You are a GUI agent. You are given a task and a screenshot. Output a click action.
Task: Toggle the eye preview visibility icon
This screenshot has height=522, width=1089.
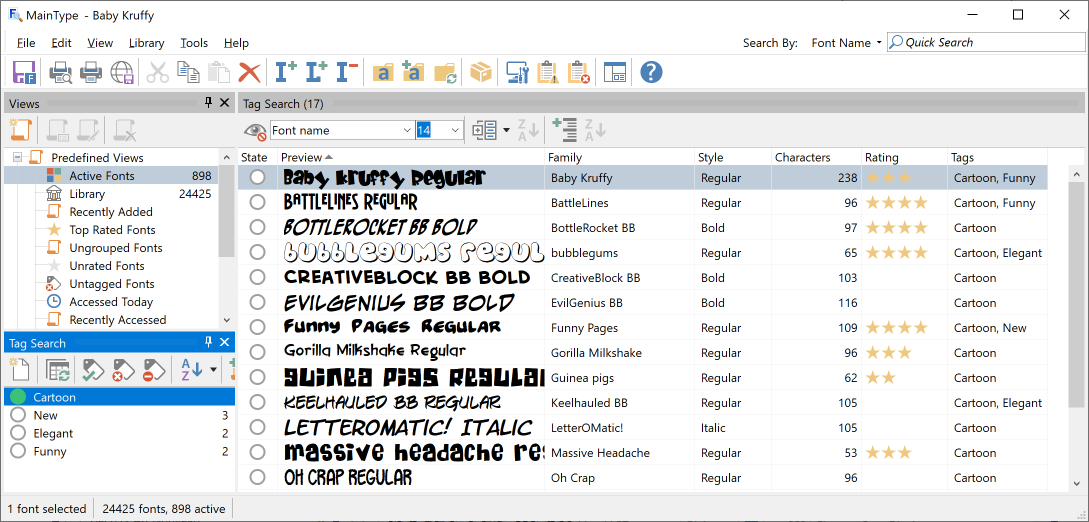point(256,130)
